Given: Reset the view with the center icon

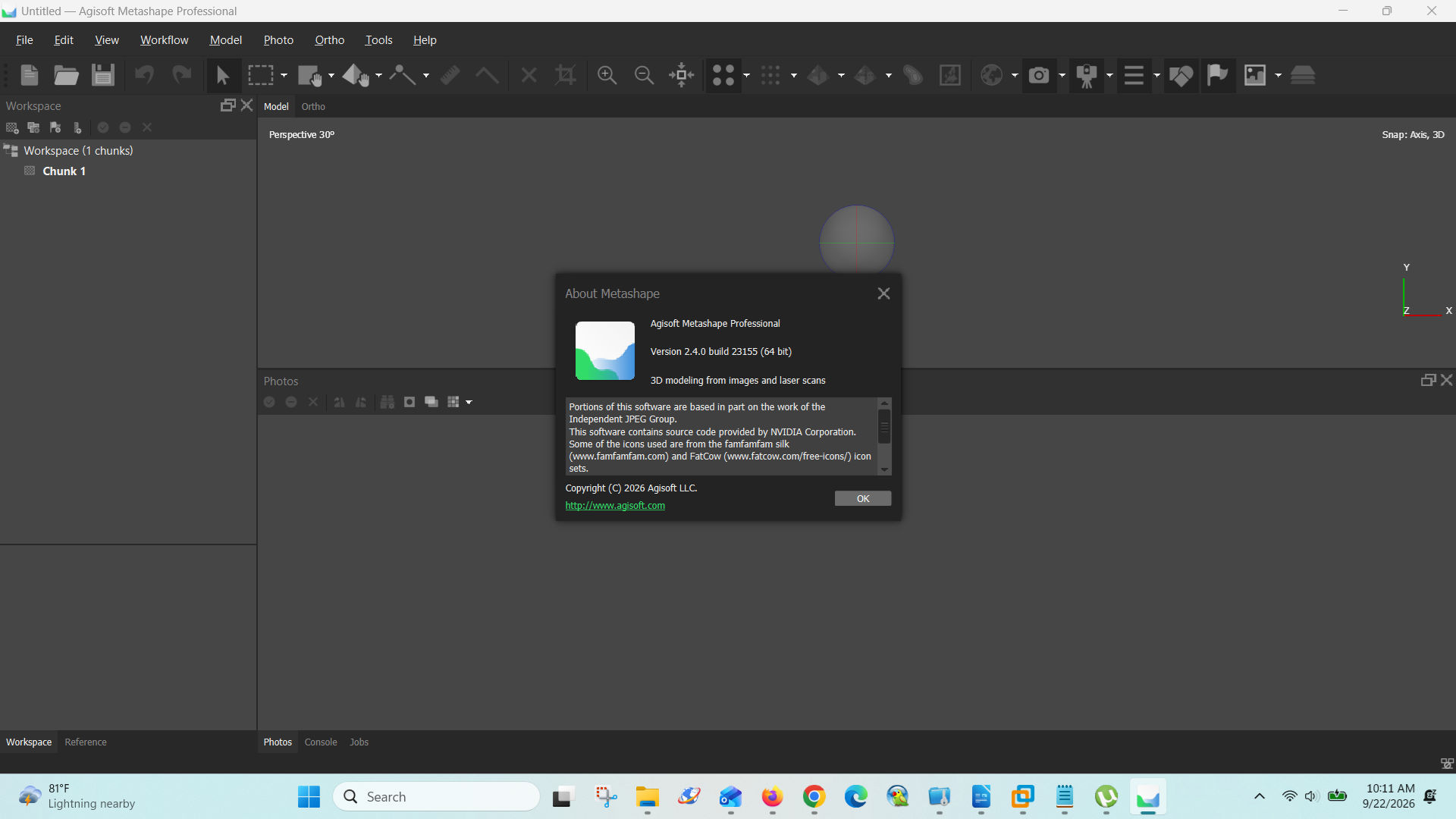Looking at the screenshot, I should pyautogui.click(x=681, y=75).
